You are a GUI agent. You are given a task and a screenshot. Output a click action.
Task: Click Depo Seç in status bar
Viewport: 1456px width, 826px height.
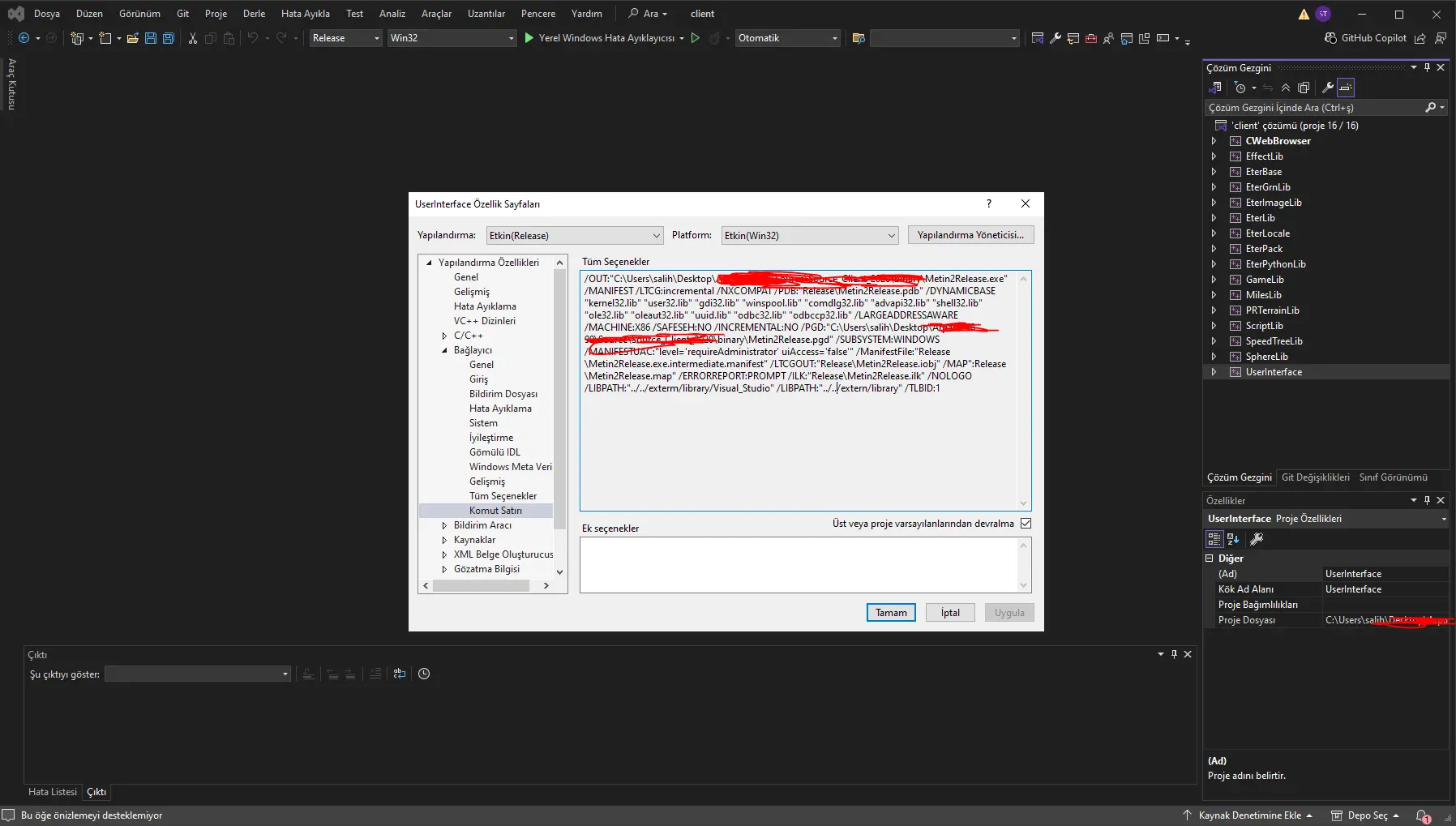[x=1365, y=815]
